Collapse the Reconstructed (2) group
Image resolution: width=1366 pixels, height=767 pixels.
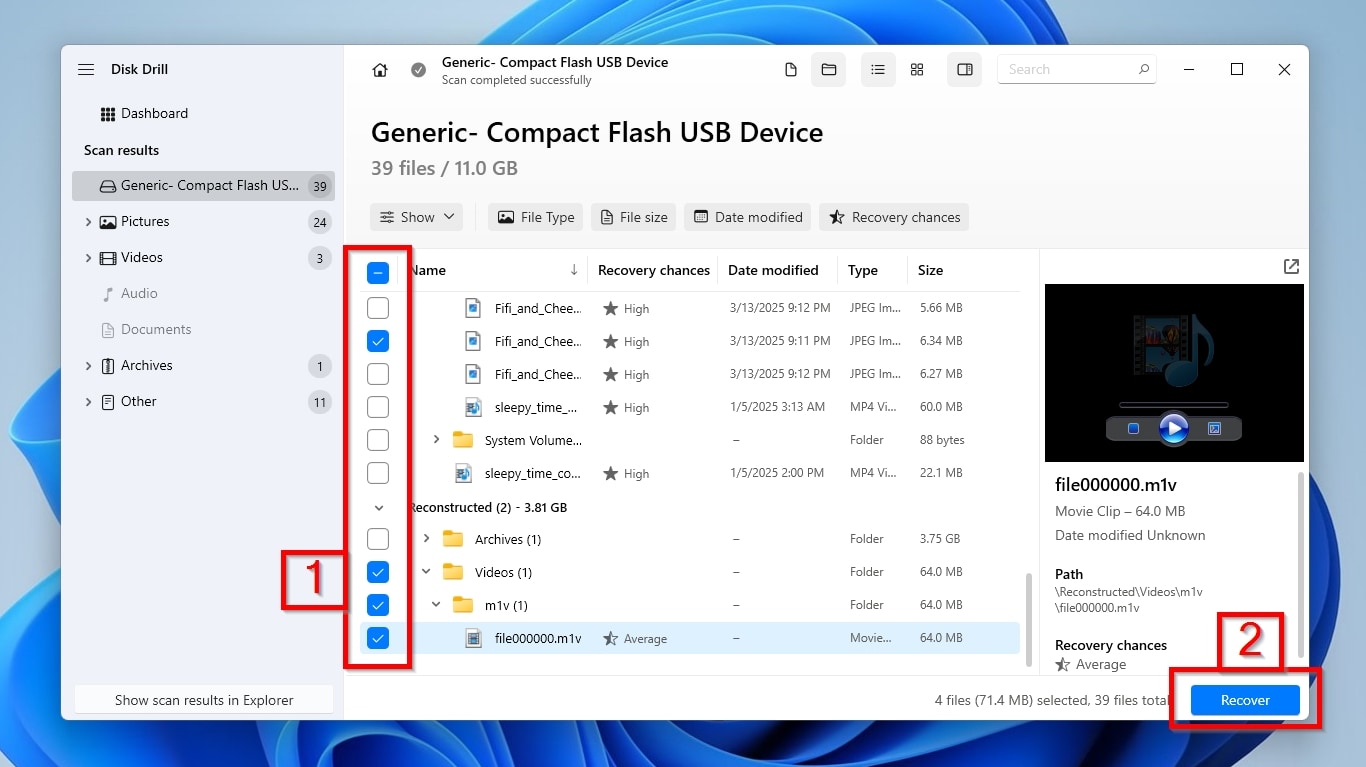pyautogui.click(x=379, y=508)
